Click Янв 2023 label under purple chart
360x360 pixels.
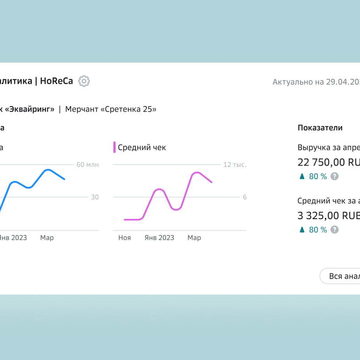159,238
